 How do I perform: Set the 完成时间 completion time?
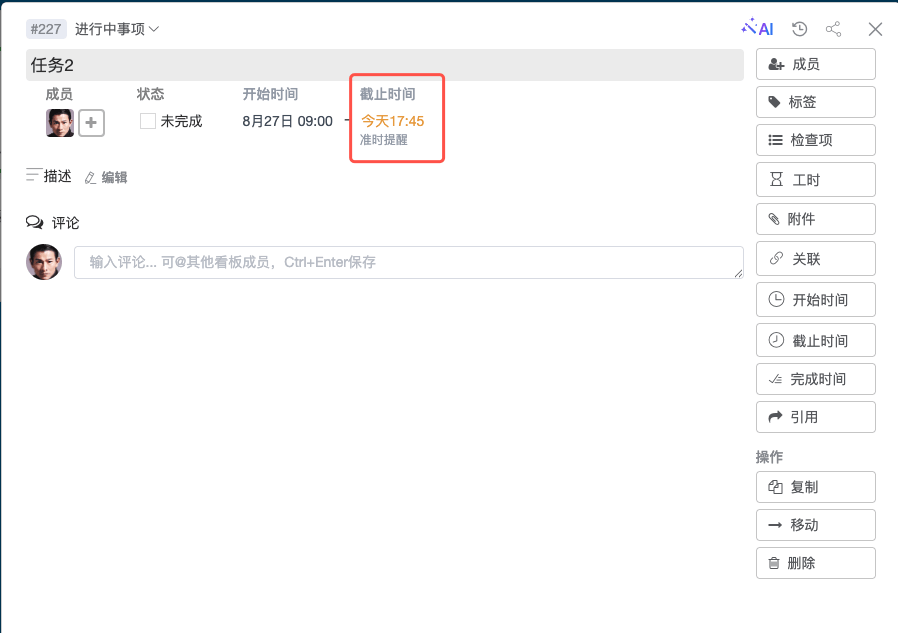[815, 379]
